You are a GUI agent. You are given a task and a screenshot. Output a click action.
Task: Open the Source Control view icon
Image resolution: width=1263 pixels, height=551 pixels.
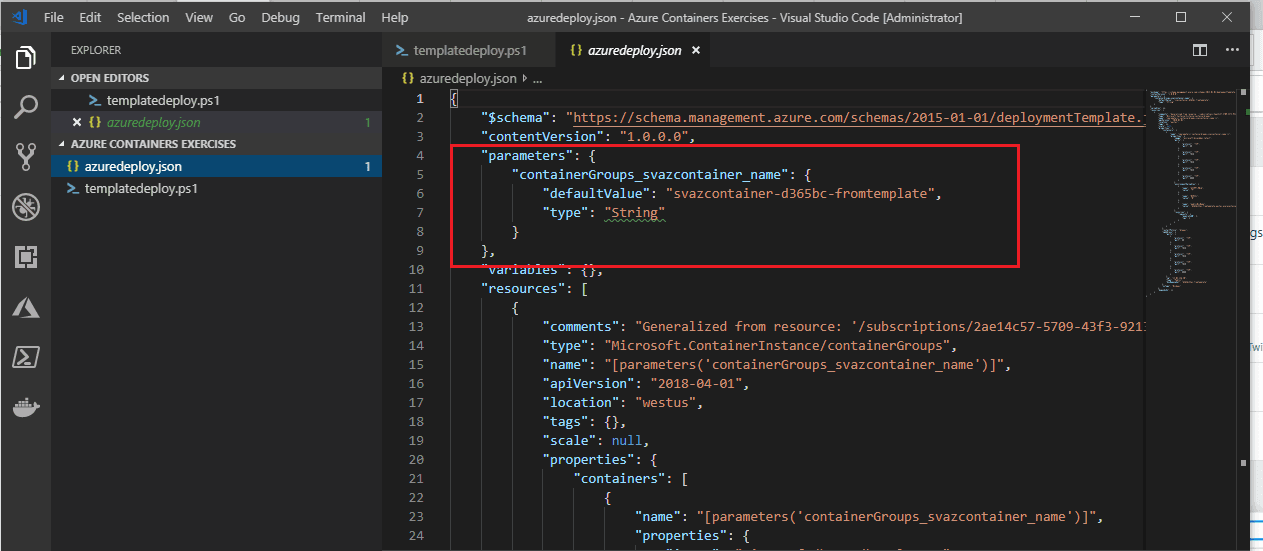click(x=25, y=157)
